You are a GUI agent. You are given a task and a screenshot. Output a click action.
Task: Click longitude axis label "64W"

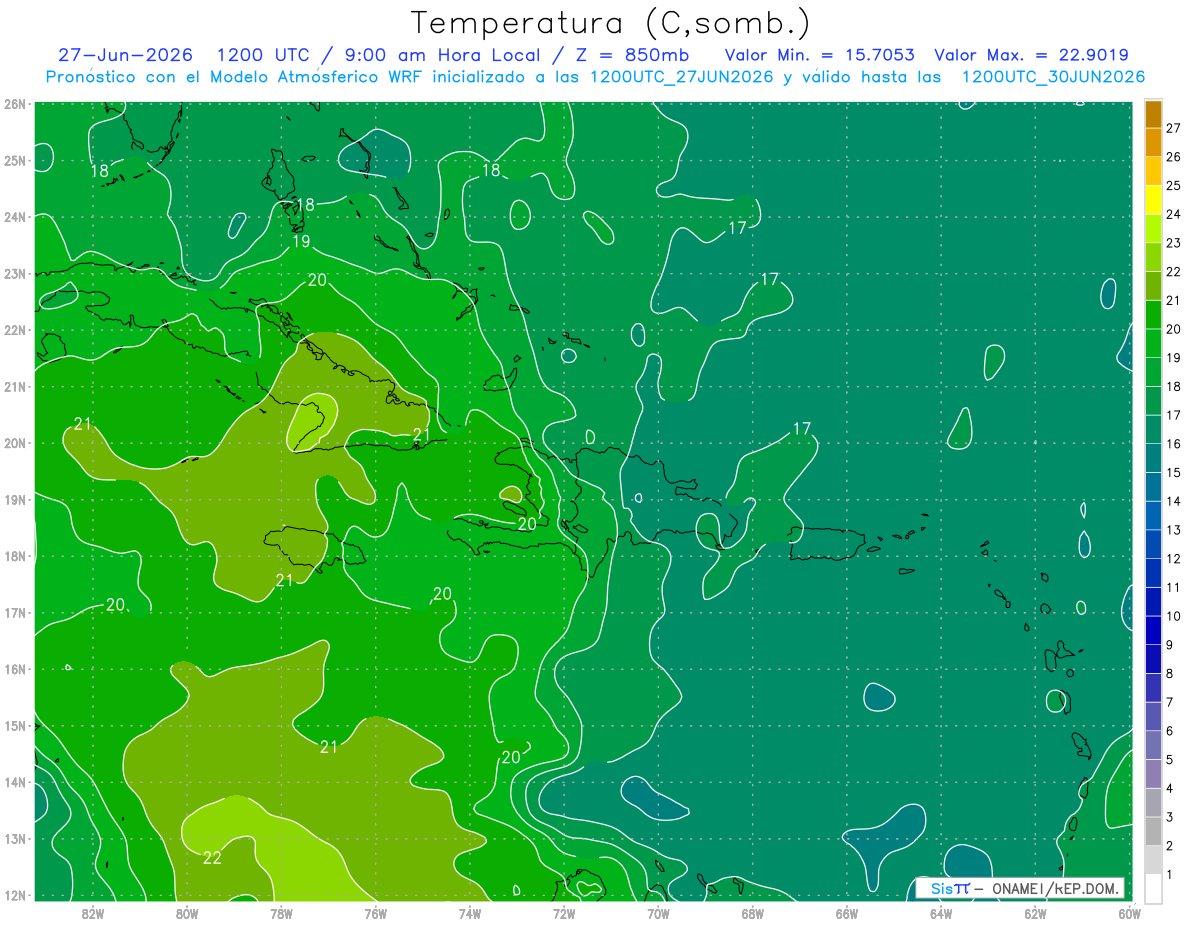pos(941,913)
